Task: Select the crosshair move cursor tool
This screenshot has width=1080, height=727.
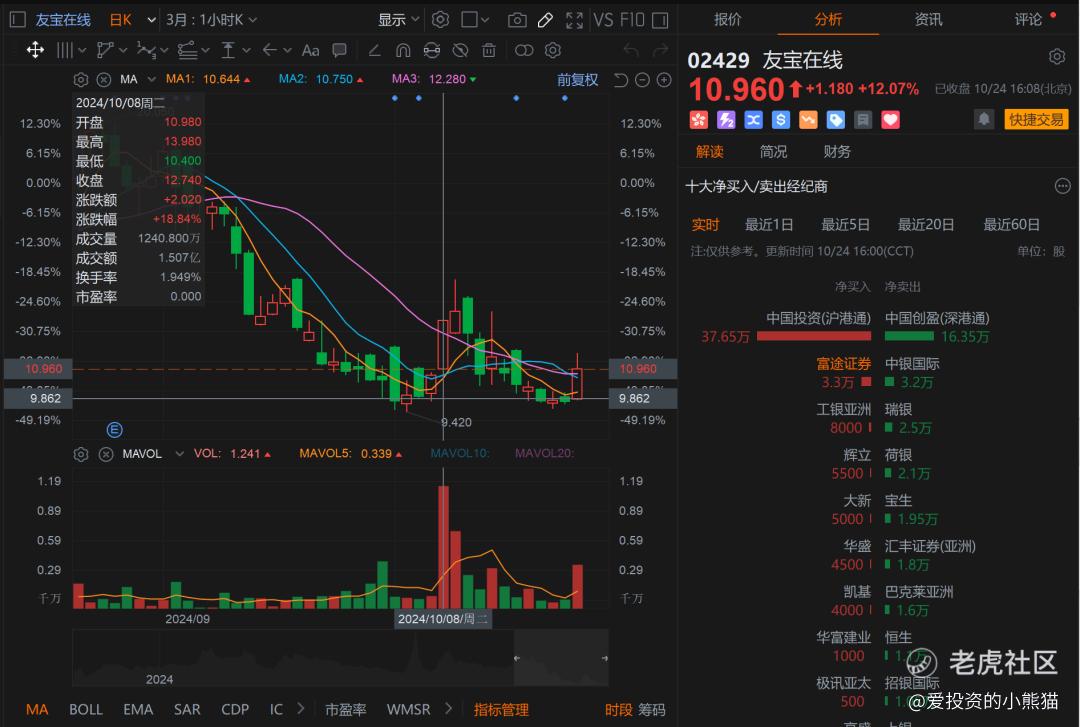Action: (35, 50)
